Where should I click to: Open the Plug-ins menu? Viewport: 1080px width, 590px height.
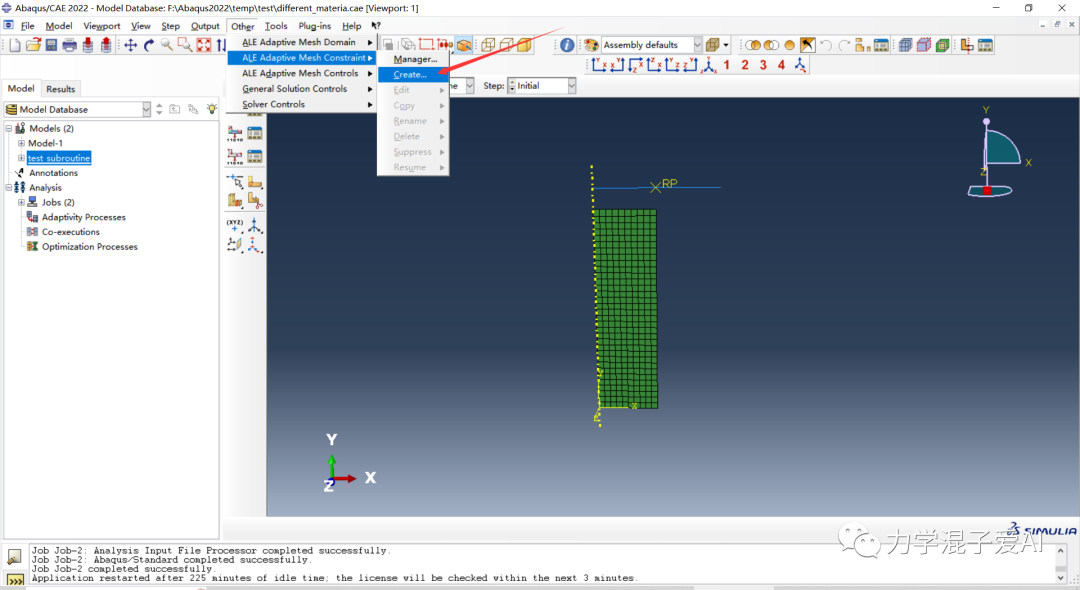point(315,26)
